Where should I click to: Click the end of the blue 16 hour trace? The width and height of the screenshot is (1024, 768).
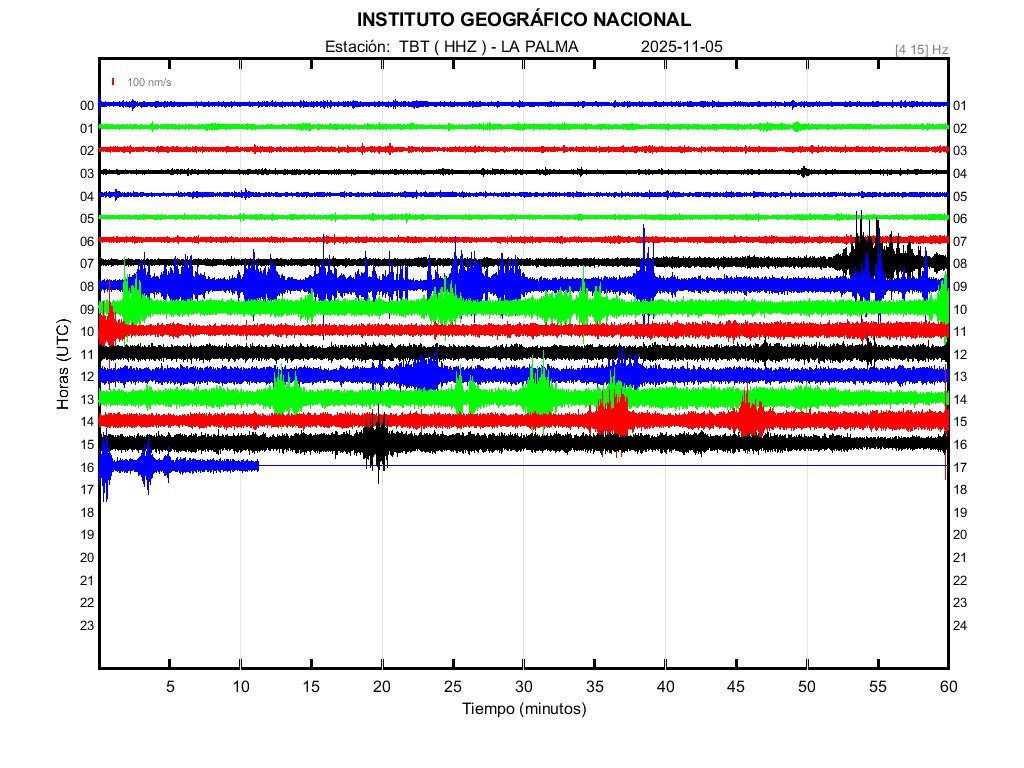[x=258, y=465]
